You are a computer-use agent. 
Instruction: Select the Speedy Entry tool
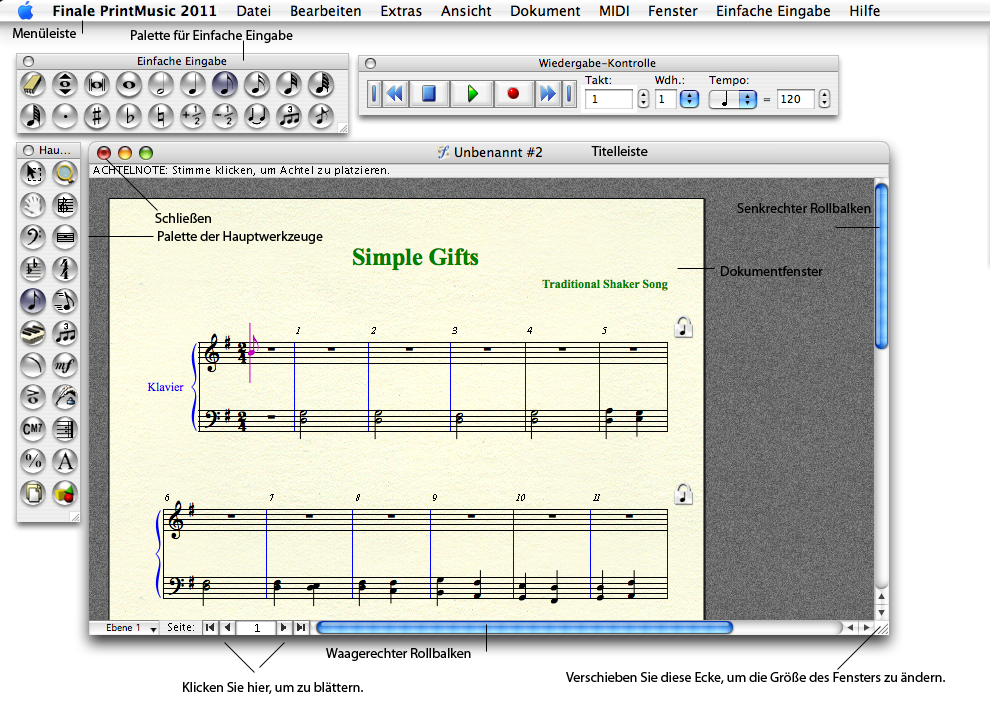point(64,301)
